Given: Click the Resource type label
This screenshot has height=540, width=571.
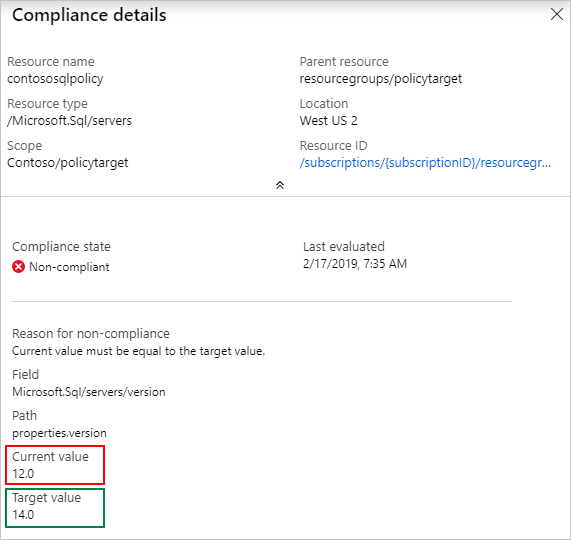Looking at the screenshot, I should [47, 104].
